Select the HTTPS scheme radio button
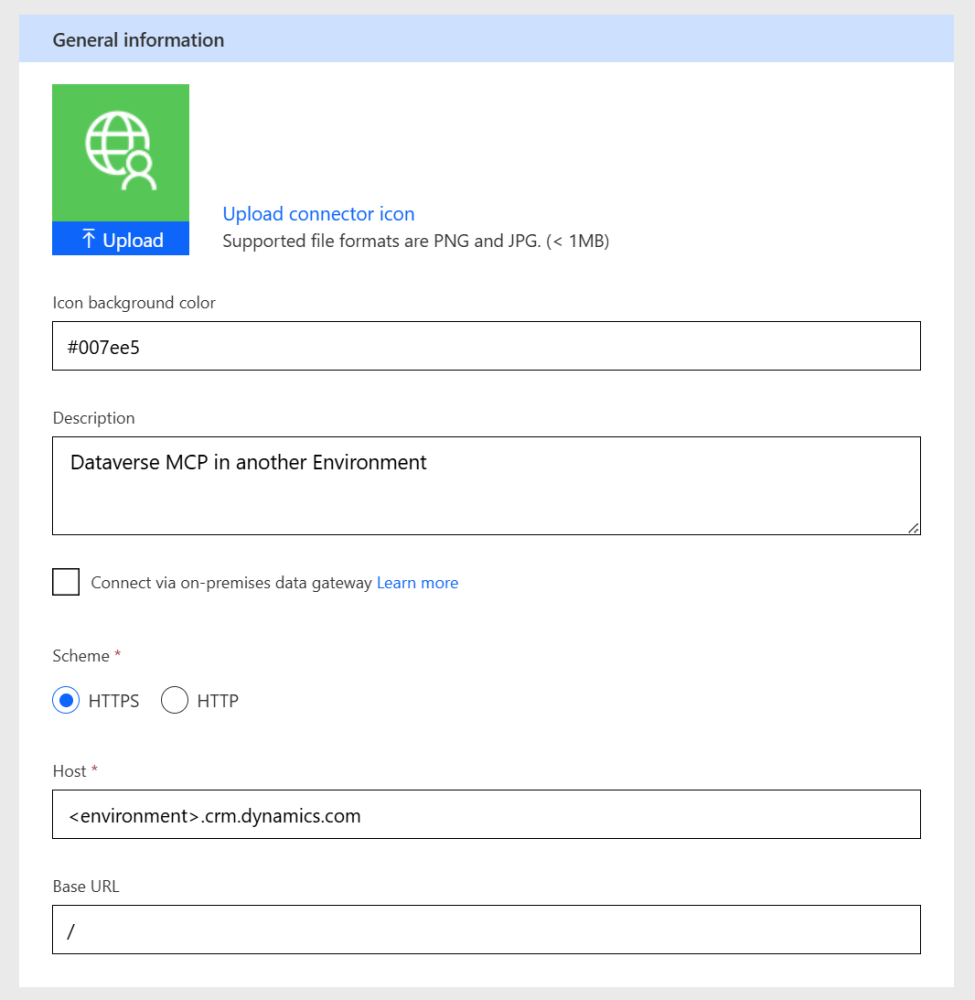975x1000 pixels. (66, 701)
